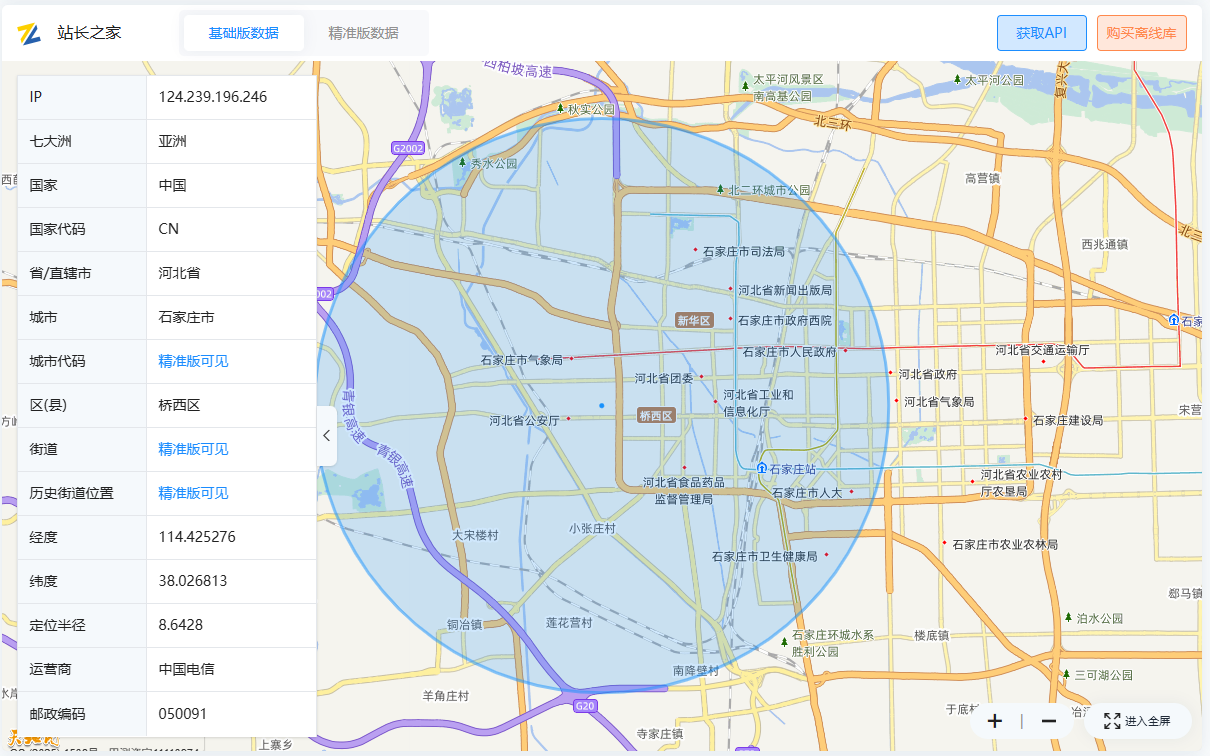Click the 获取API button

point(1041,33)
